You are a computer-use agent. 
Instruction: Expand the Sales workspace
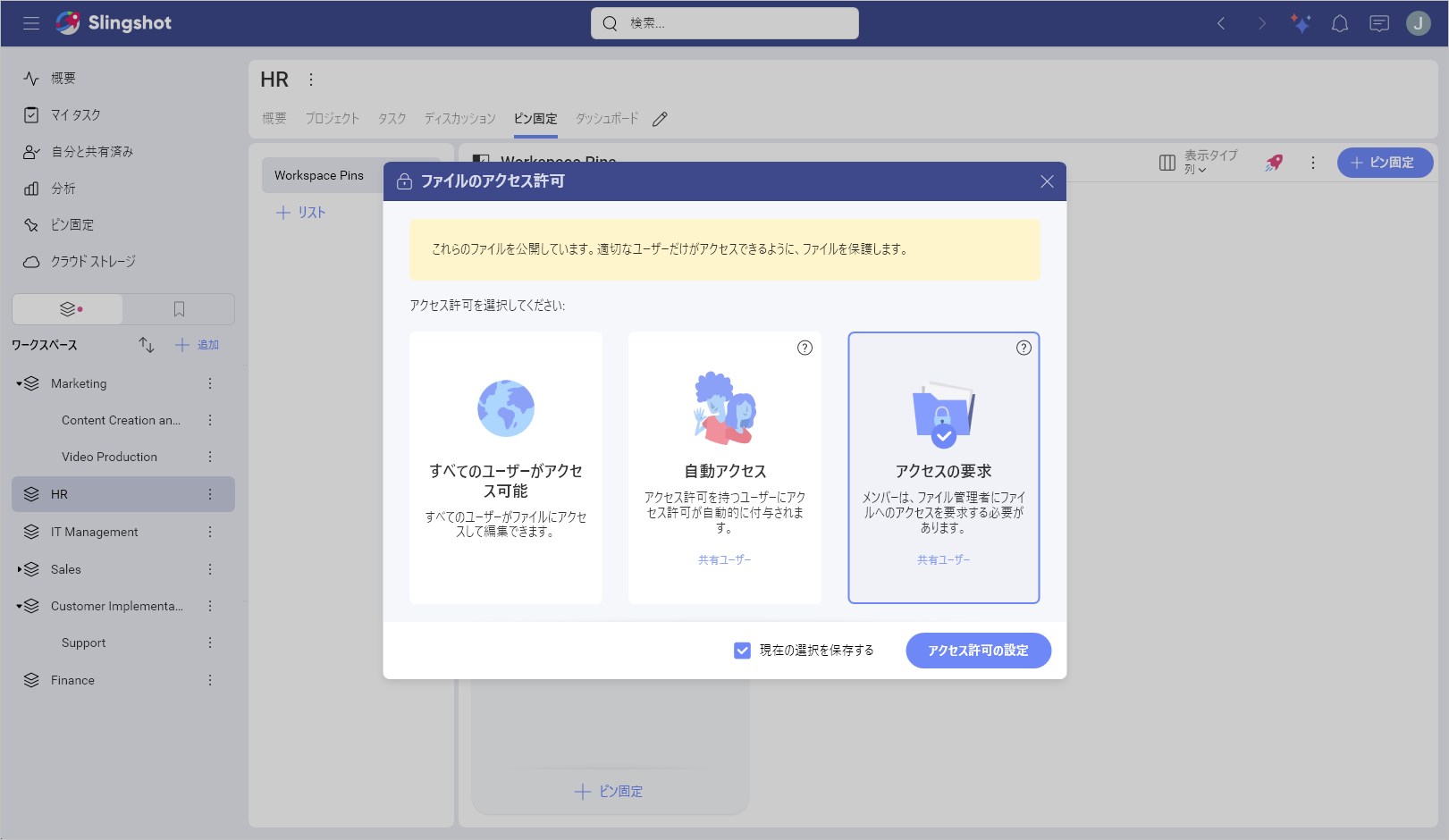click(20, 569)
